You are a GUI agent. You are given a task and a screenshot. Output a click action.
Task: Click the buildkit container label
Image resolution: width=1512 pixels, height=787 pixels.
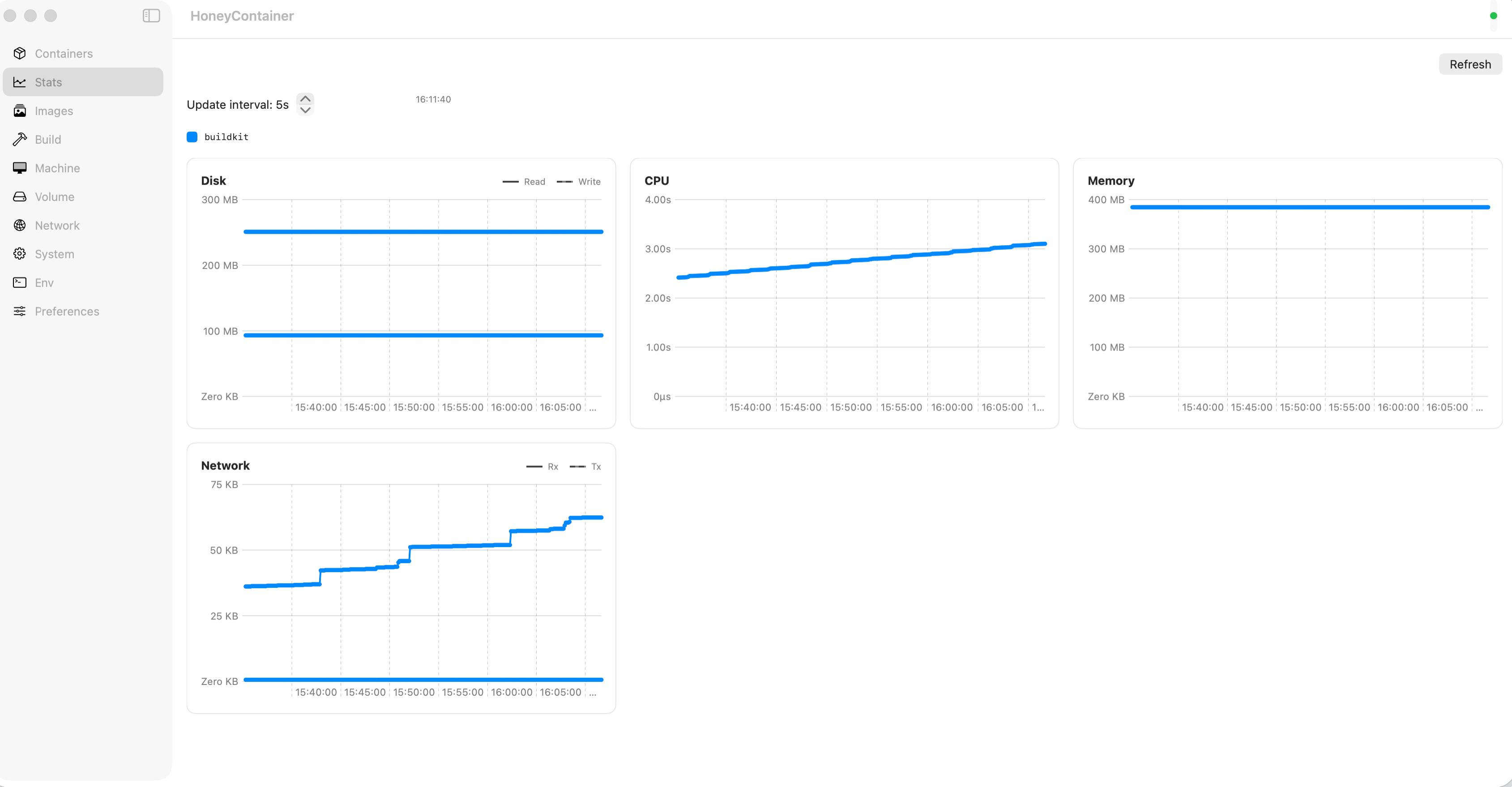click(x=226, y=137)
